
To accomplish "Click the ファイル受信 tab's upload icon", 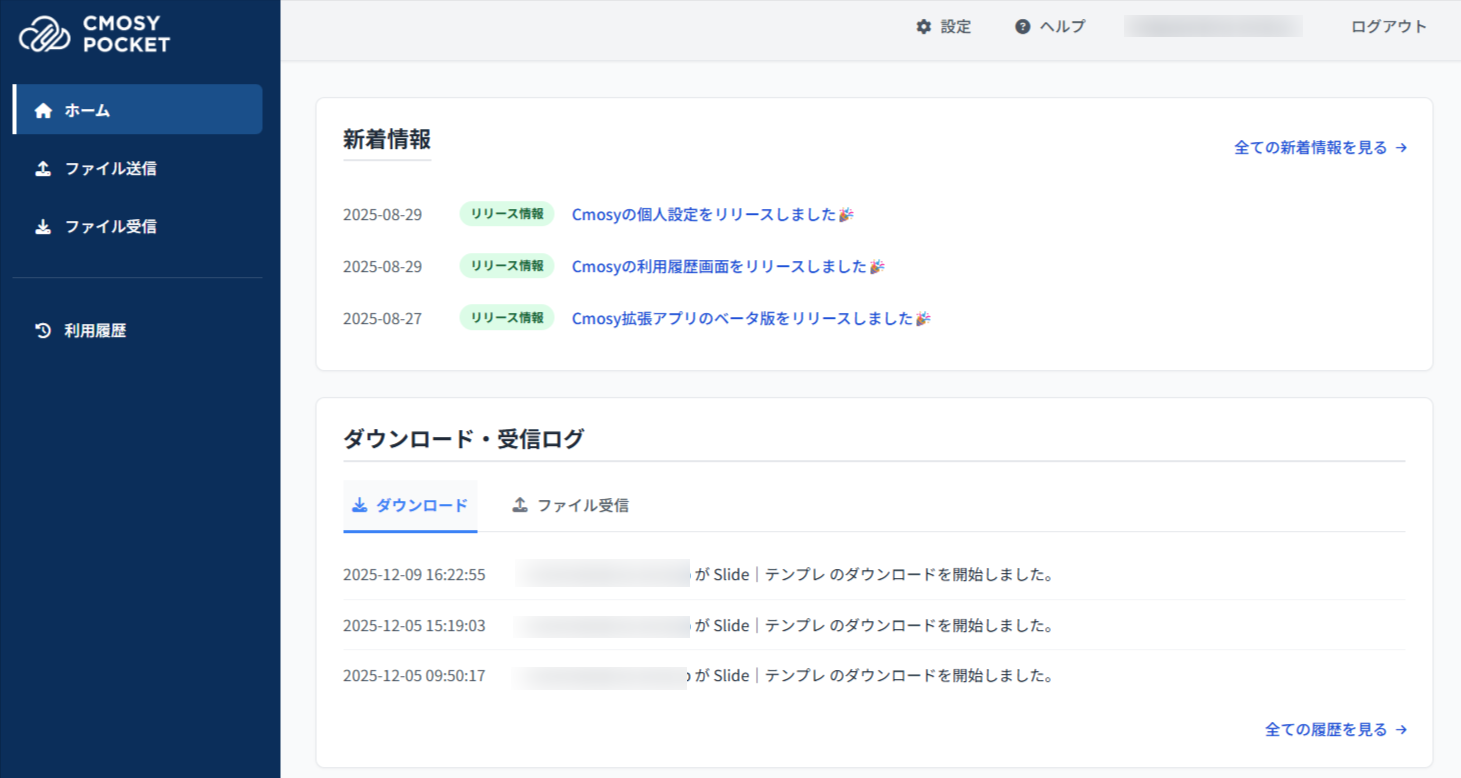I will pos(520,506).
